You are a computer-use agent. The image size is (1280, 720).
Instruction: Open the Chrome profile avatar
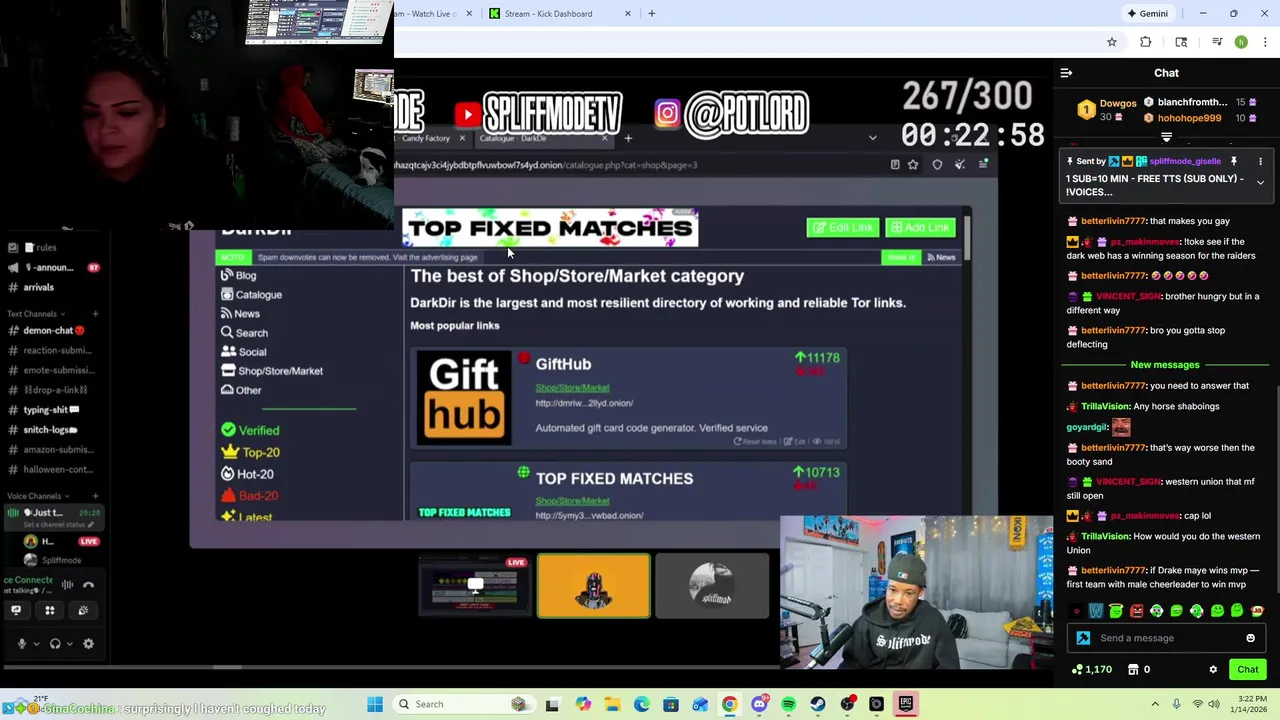tap(1241, 42)
